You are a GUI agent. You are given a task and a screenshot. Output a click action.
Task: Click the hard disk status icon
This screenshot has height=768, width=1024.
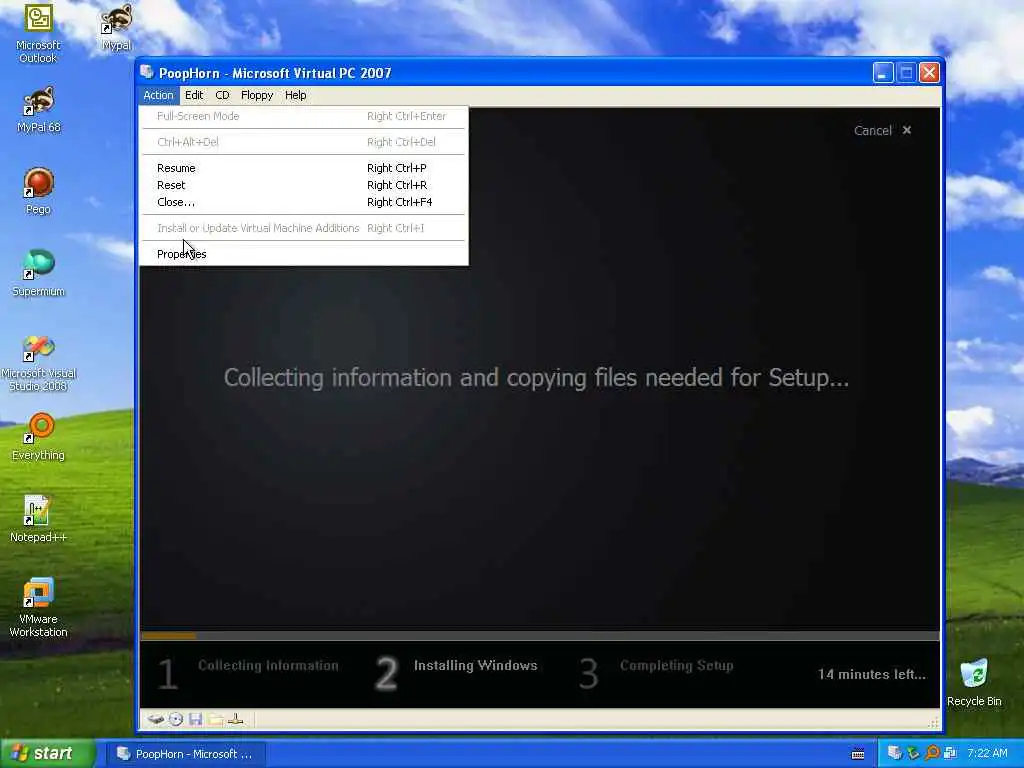pos(155,719)
